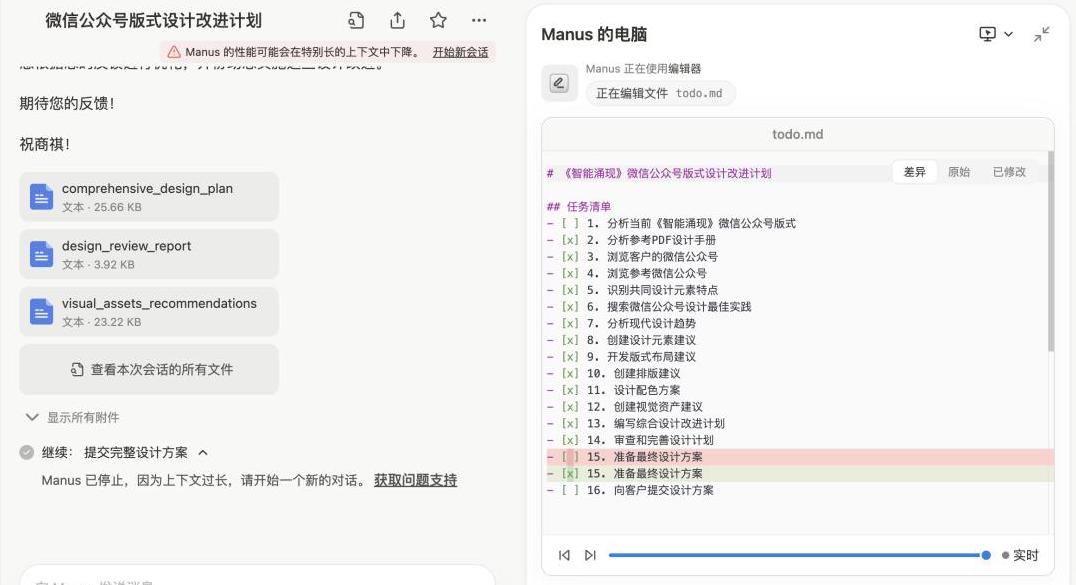Click 开始新会话 link in warning banner

pyautogui.click(x=460, y=52)
